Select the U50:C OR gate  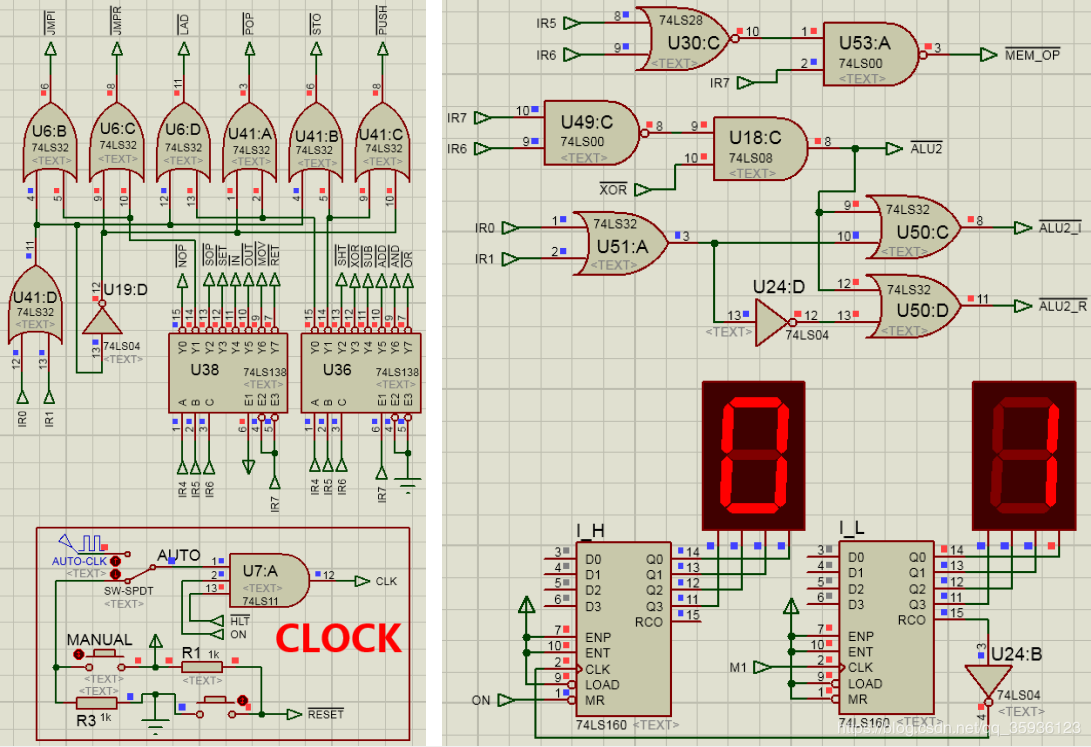(911, 227)
